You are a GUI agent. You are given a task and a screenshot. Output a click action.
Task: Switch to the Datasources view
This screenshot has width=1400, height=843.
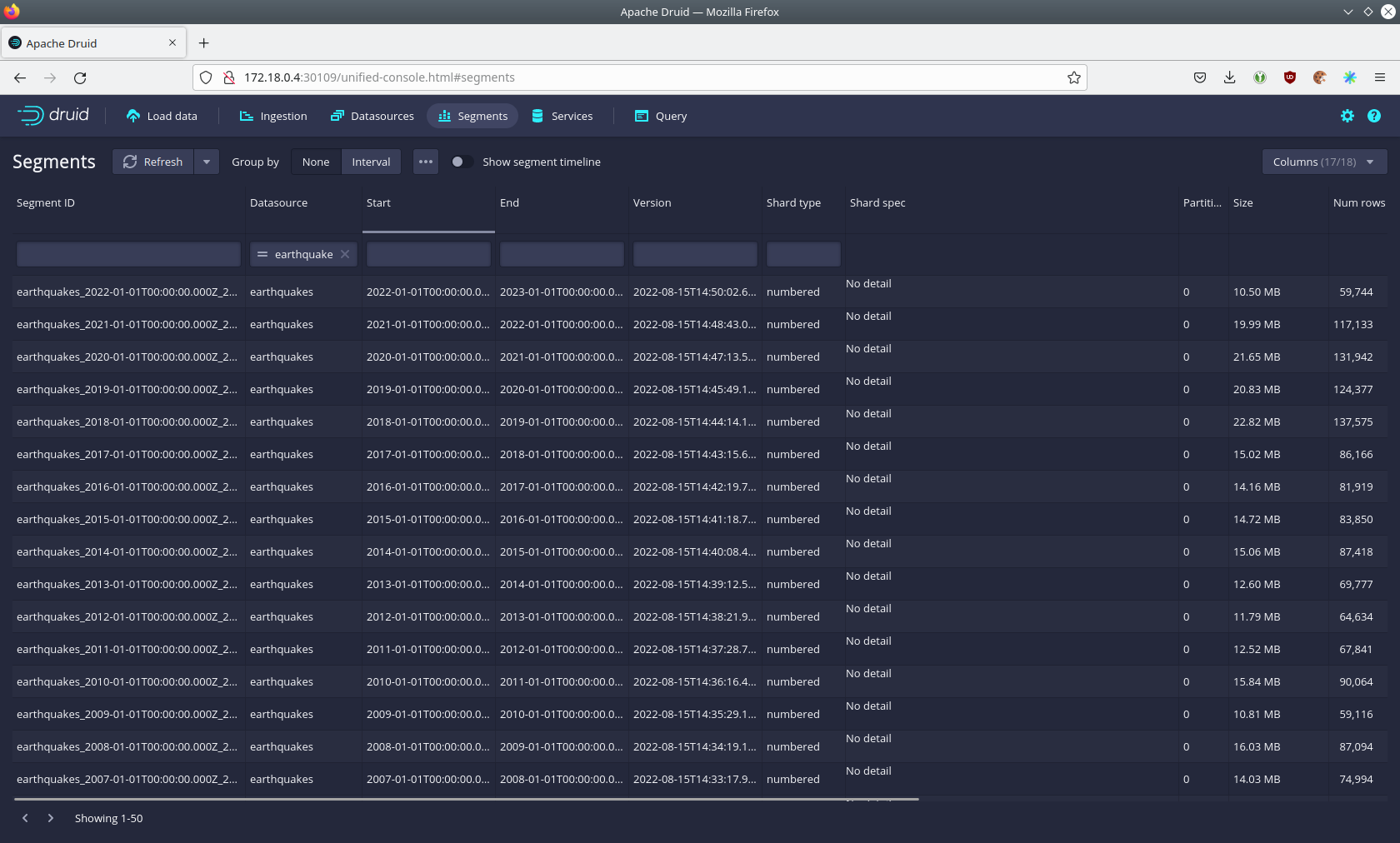coord(372,117)
